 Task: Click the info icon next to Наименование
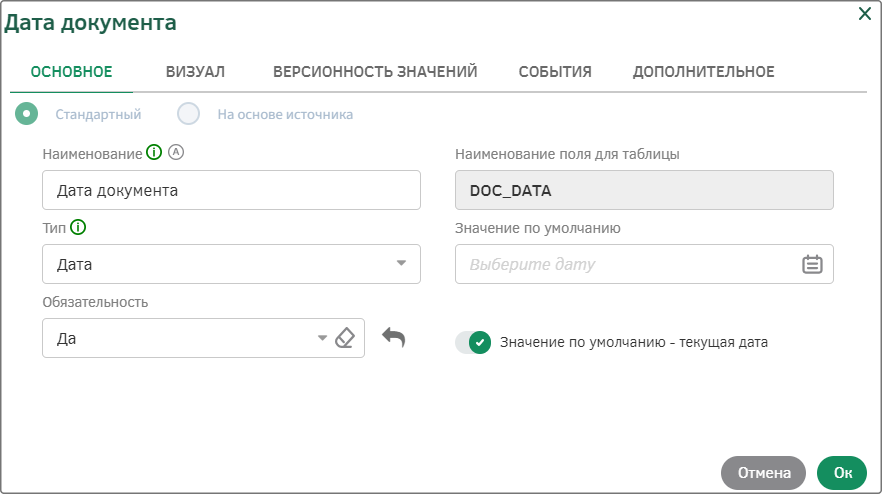[x=154, y=152]
